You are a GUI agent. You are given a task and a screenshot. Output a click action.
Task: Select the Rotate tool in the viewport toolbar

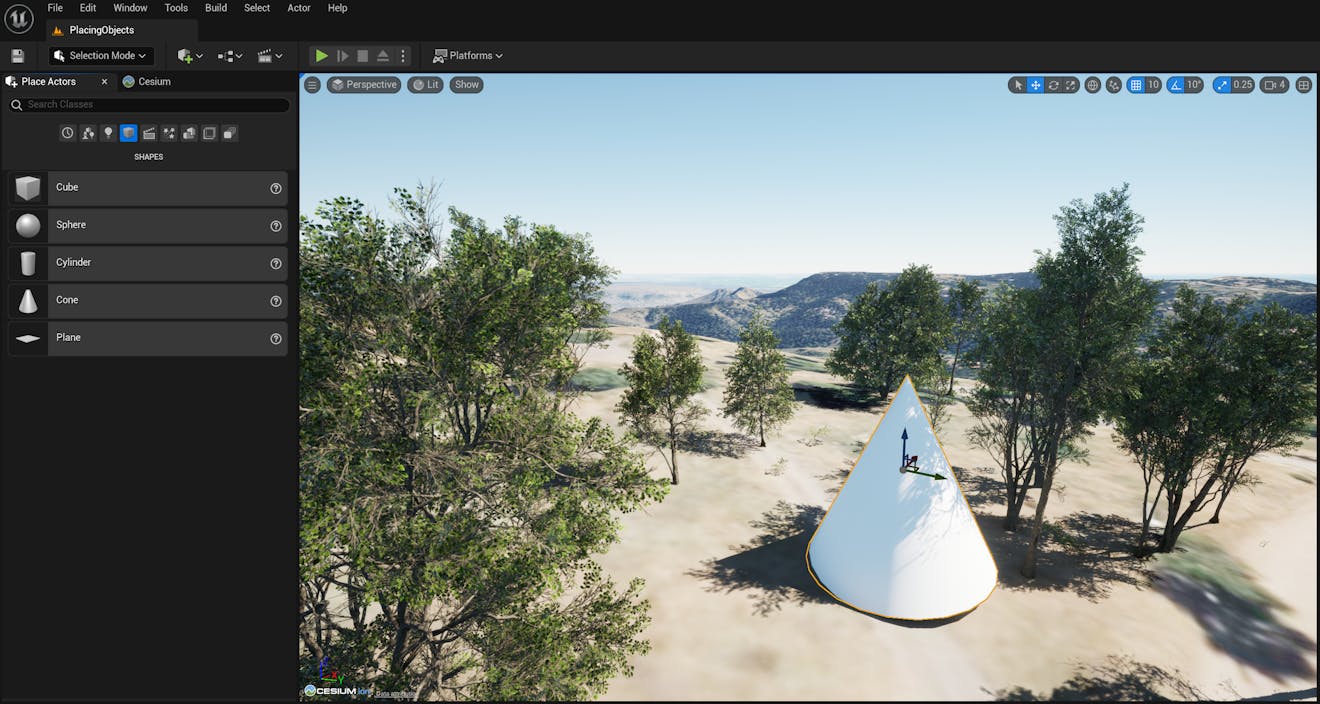point(1053,85)
